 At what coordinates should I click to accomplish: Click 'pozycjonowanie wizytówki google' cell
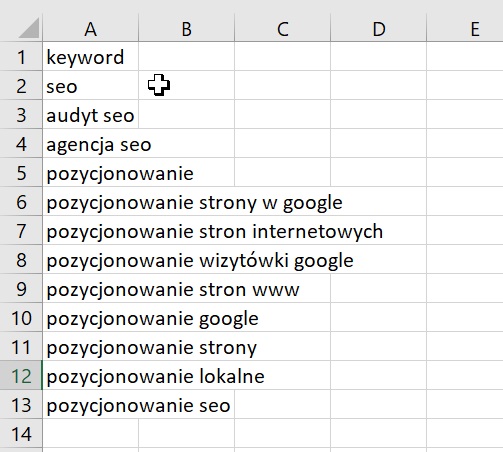click(90, 259)
